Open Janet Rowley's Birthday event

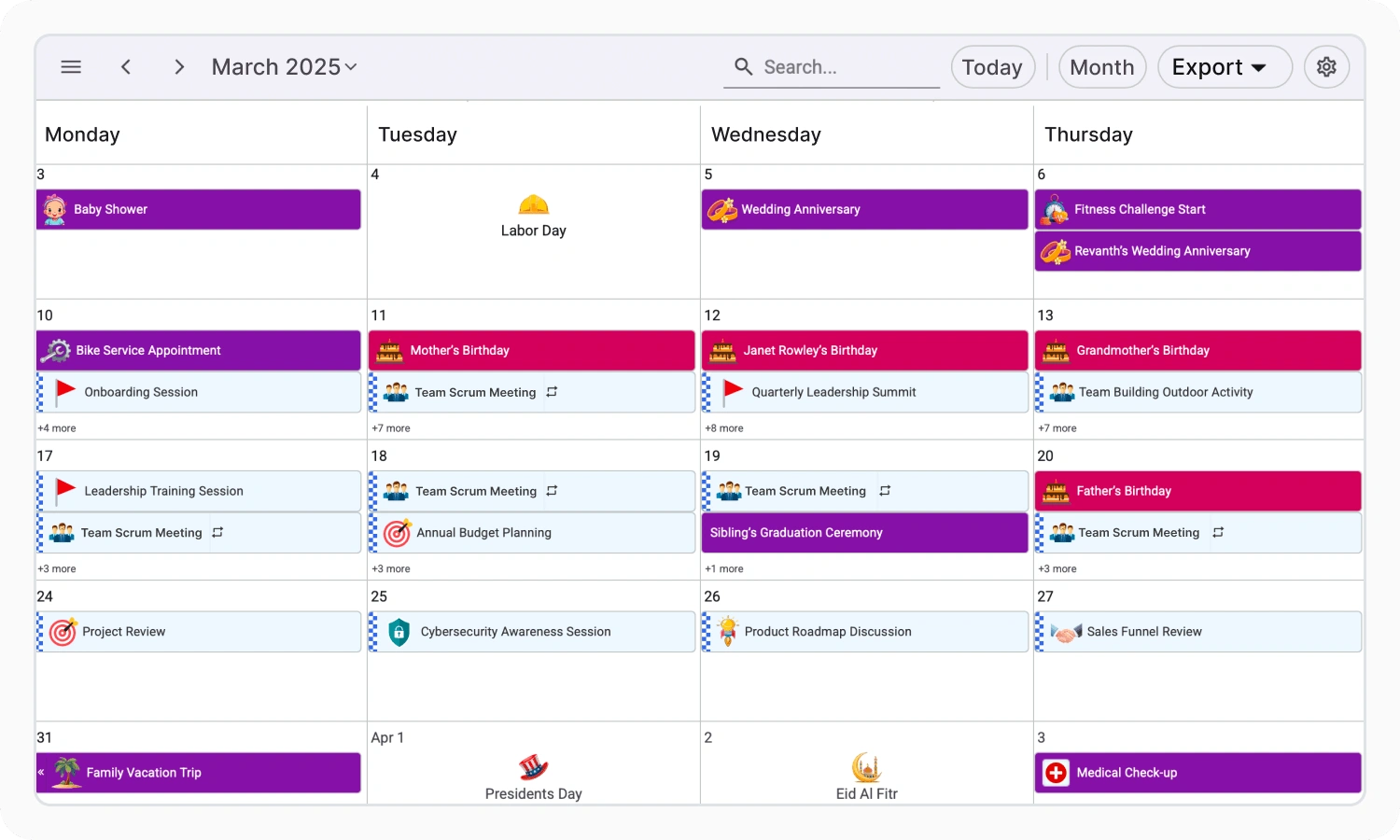[x=864, y=351]
